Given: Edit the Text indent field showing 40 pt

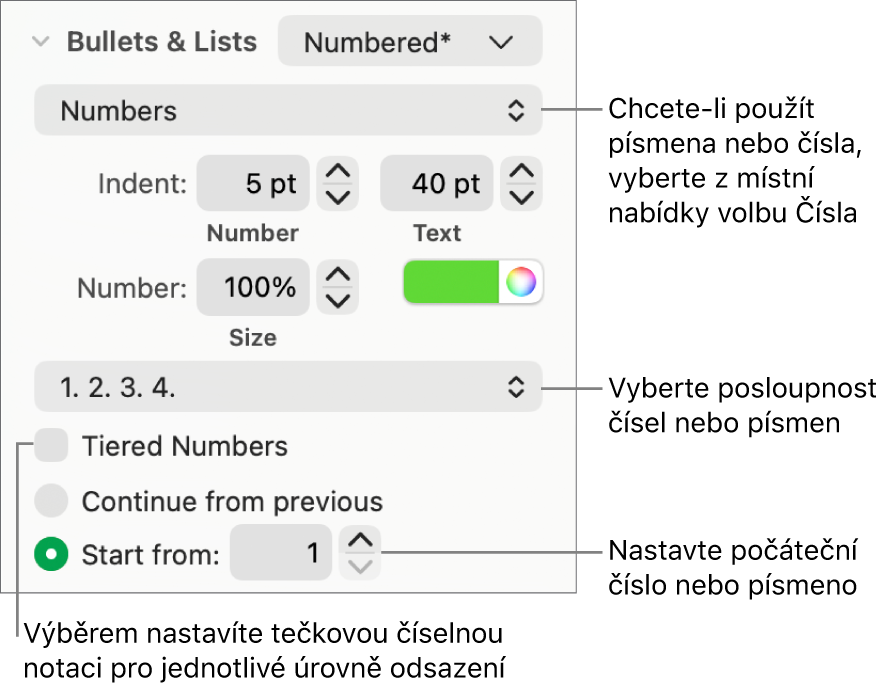Looking at the screenshot, I should pos(437,184).
